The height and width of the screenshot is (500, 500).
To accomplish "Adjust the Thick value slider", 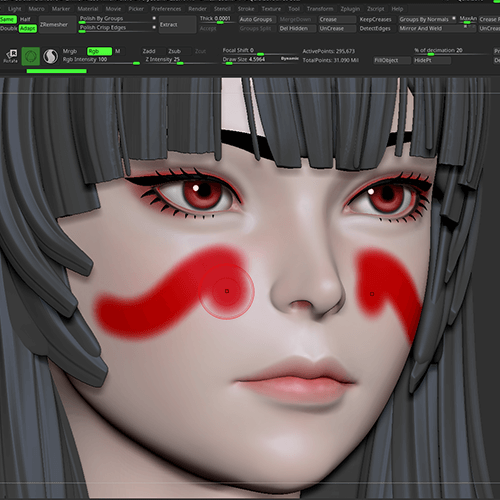I will [218, 20].
